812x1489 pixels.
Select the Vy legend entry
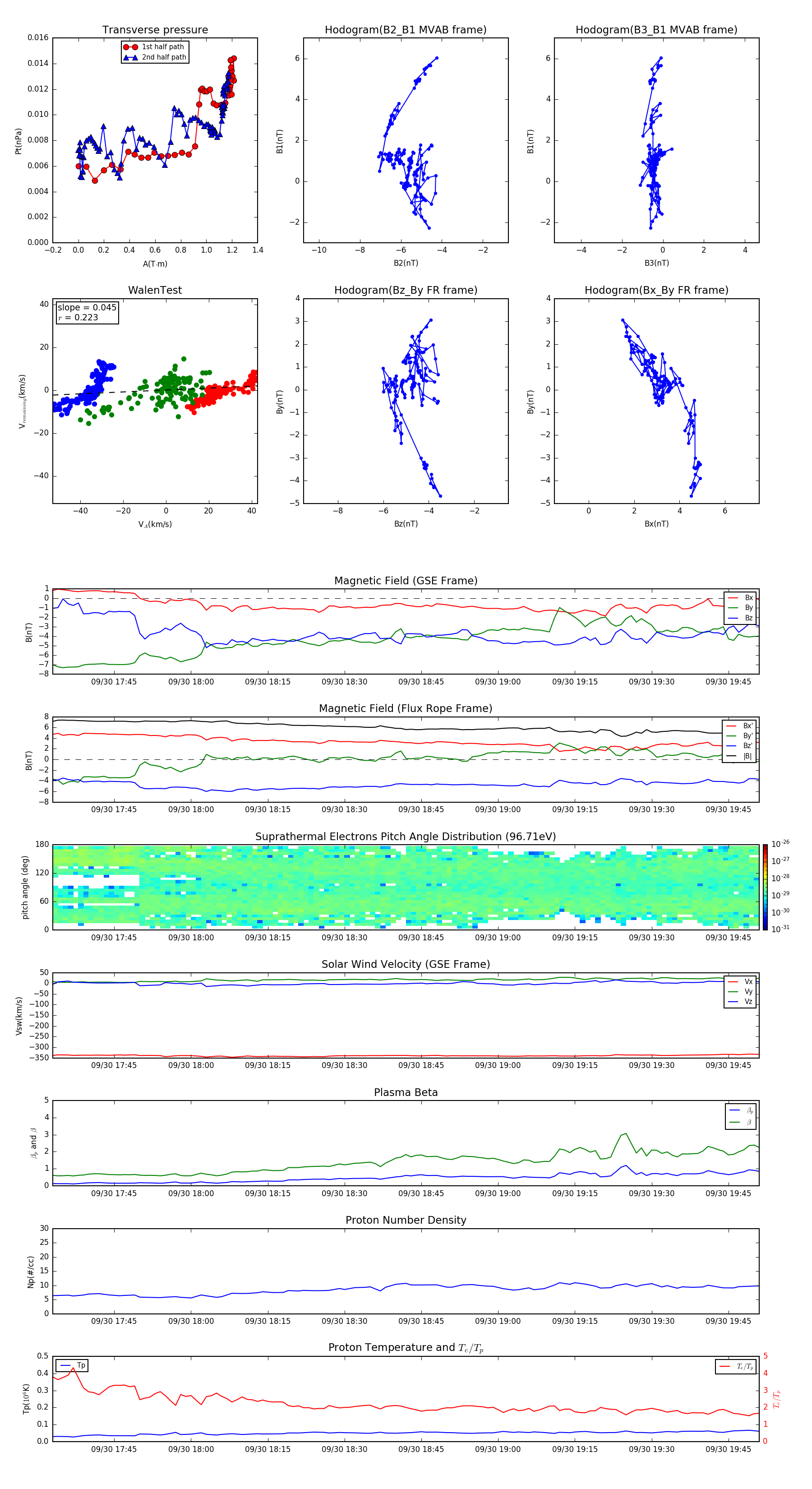click(740, 991)
